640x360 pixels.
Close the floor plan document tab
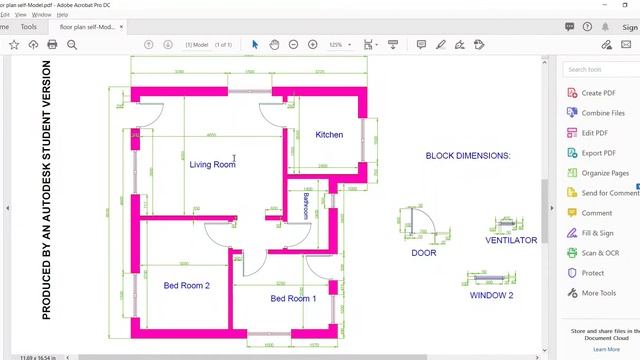coord(121,27)
